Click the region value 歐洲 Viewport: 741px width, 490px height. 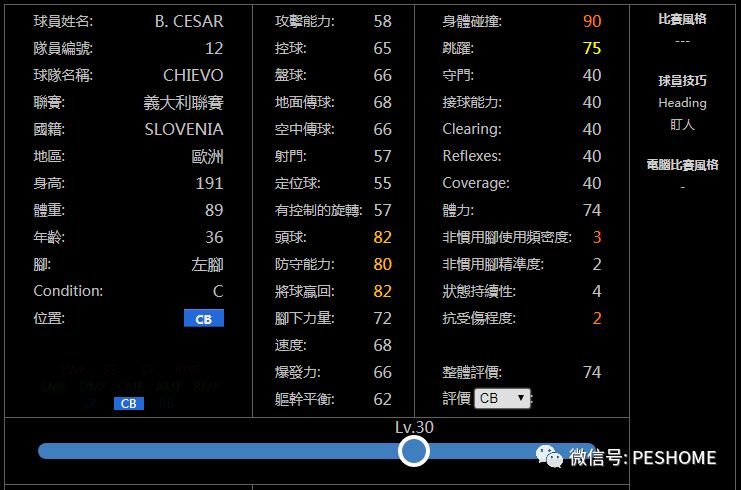click(207, 156)
